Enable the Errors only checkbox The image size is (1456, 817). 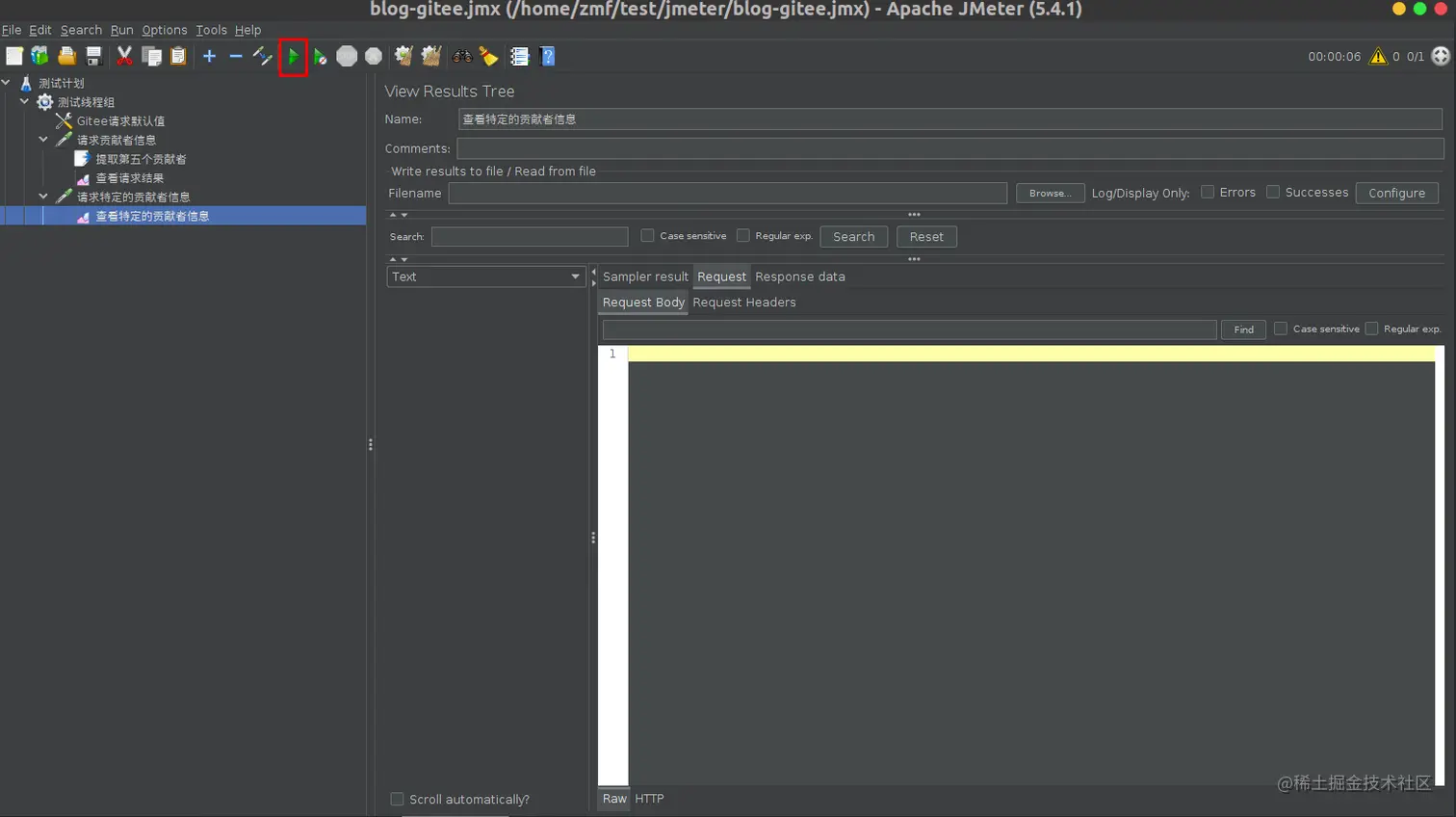[1208, 193]
